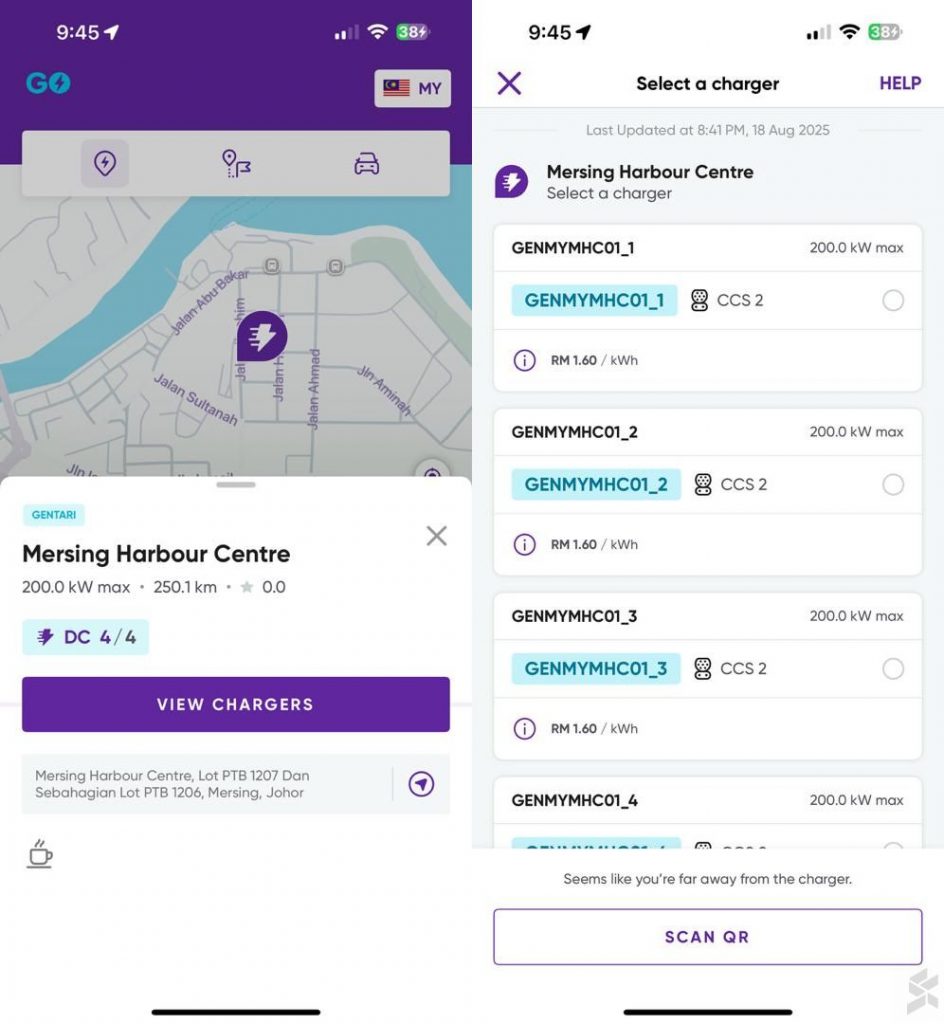This screenshot has height=1024, width=944.
Task: Tap the coffee amenity icon
Action: (x=39, y=854)
